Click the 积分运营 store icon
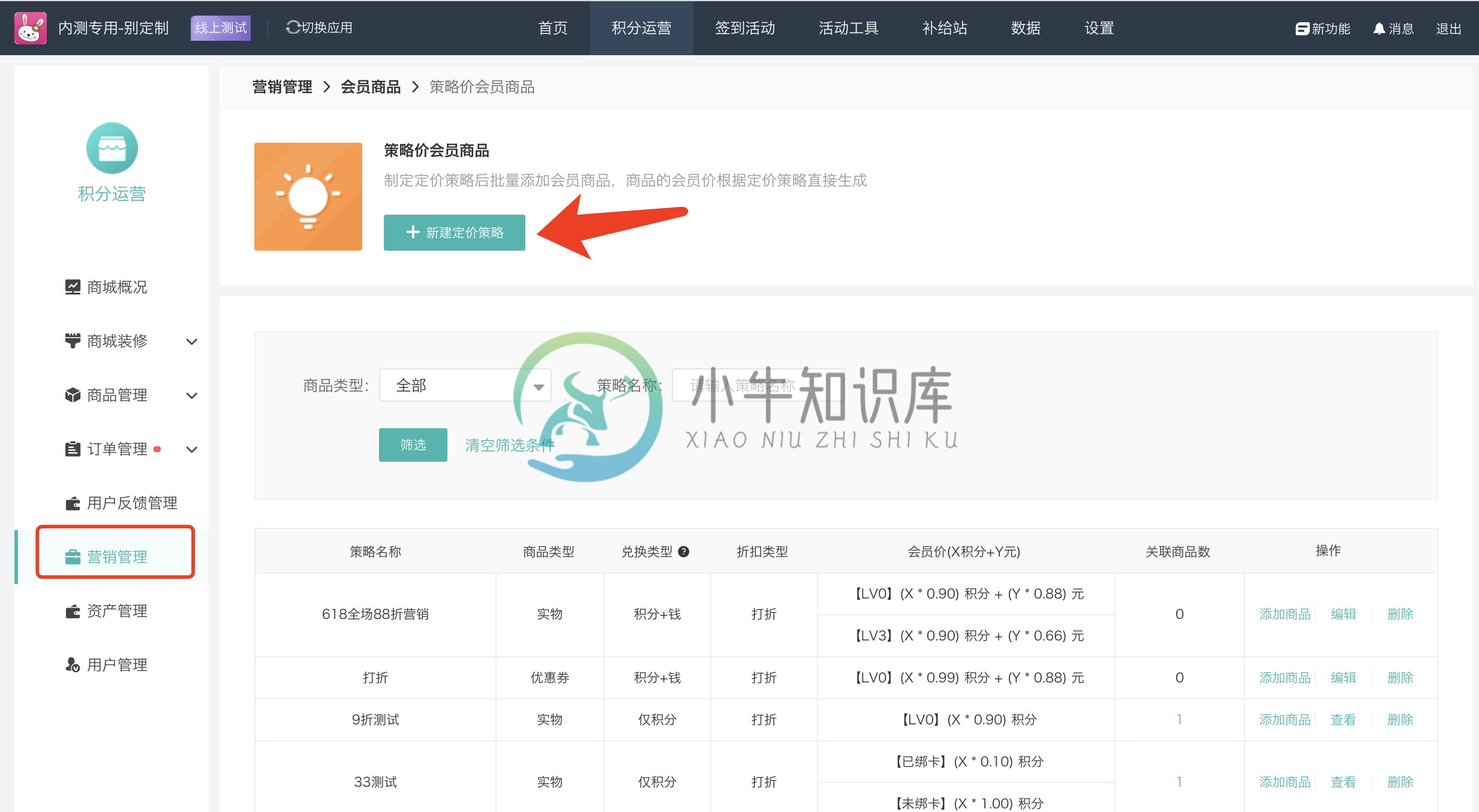 click(x=112, y=148)
